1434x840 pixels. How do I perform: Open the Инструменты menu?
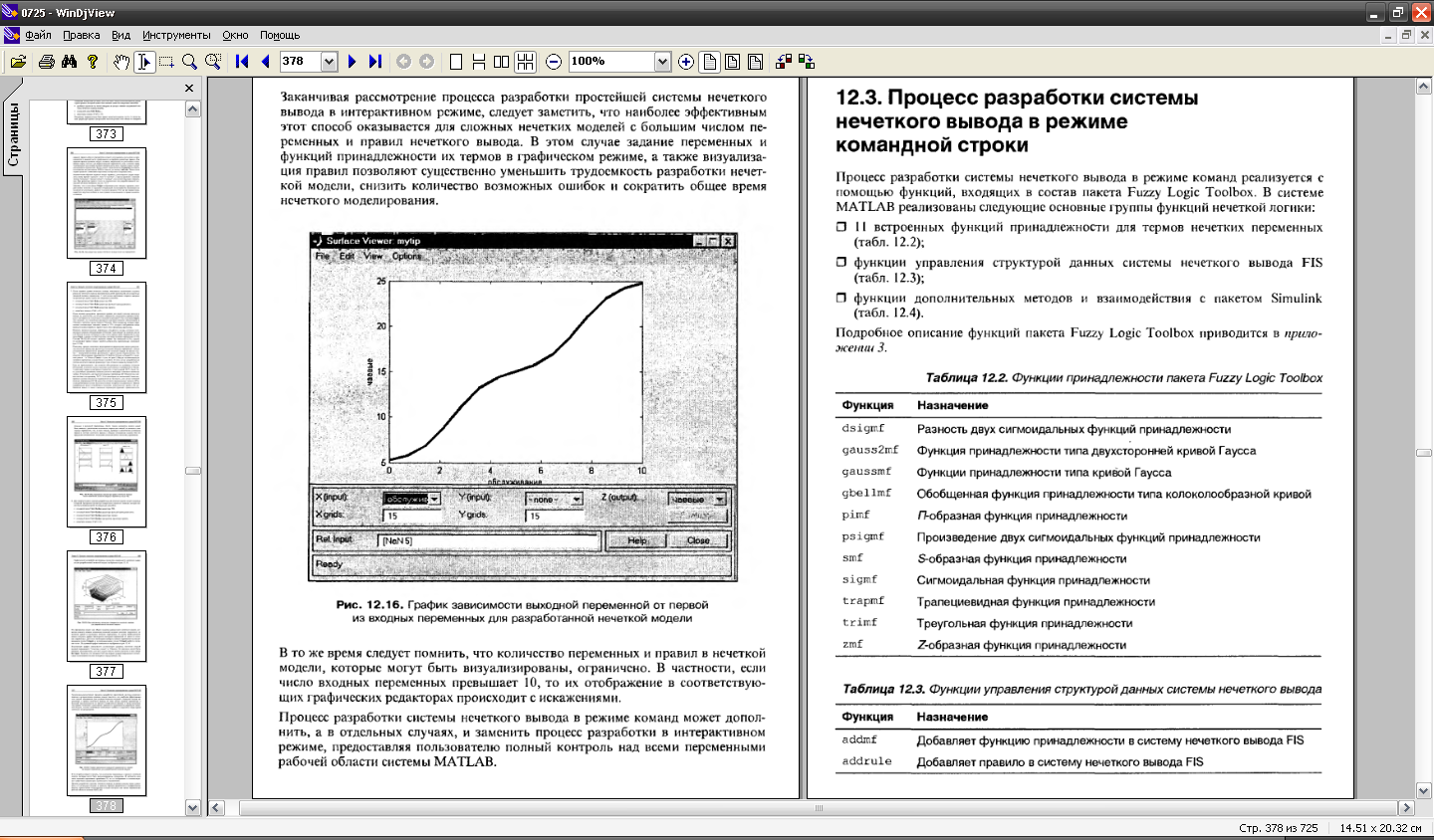176,35
